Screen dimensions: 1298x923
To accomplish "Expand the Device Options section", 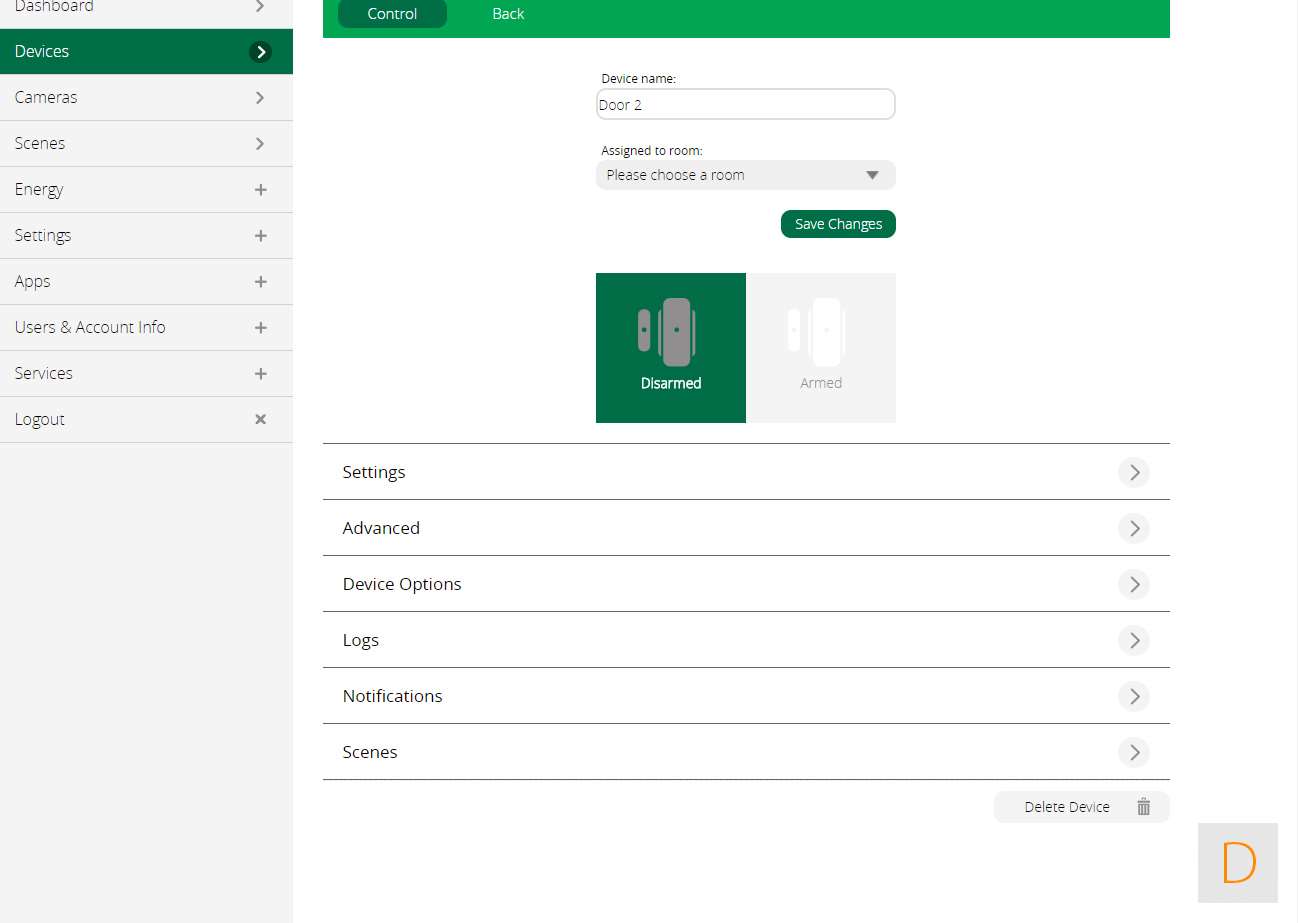I will tap(1133, 584).
